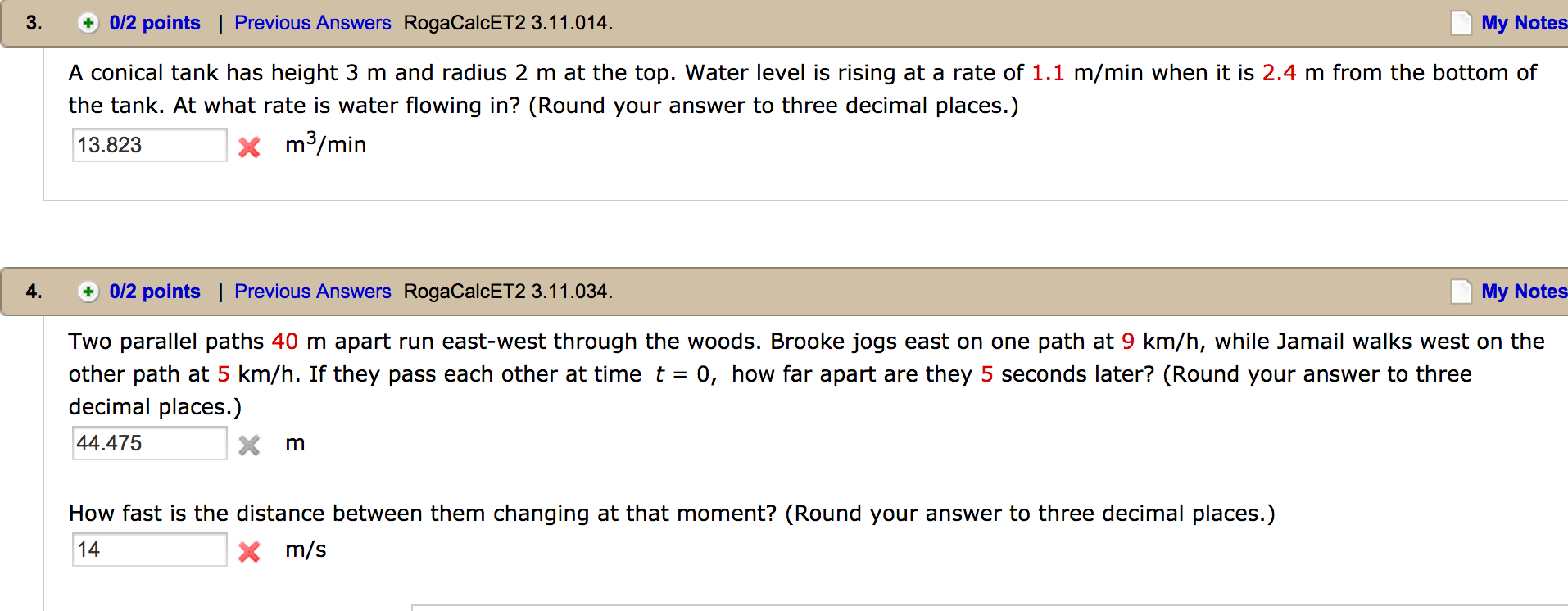Screen dimensions: 1568x611
Task: Select the 0/2 points score on problem 3
Action: [x=155, y=22]
